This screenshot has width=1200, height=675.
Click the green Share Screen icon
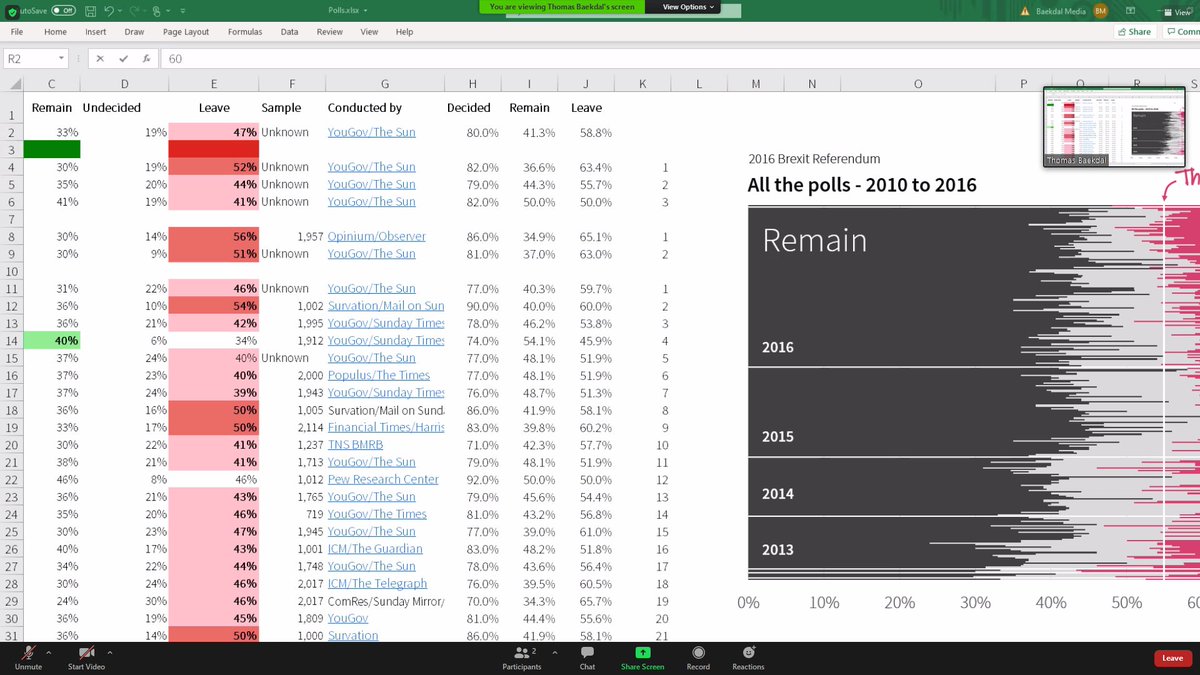642,652
